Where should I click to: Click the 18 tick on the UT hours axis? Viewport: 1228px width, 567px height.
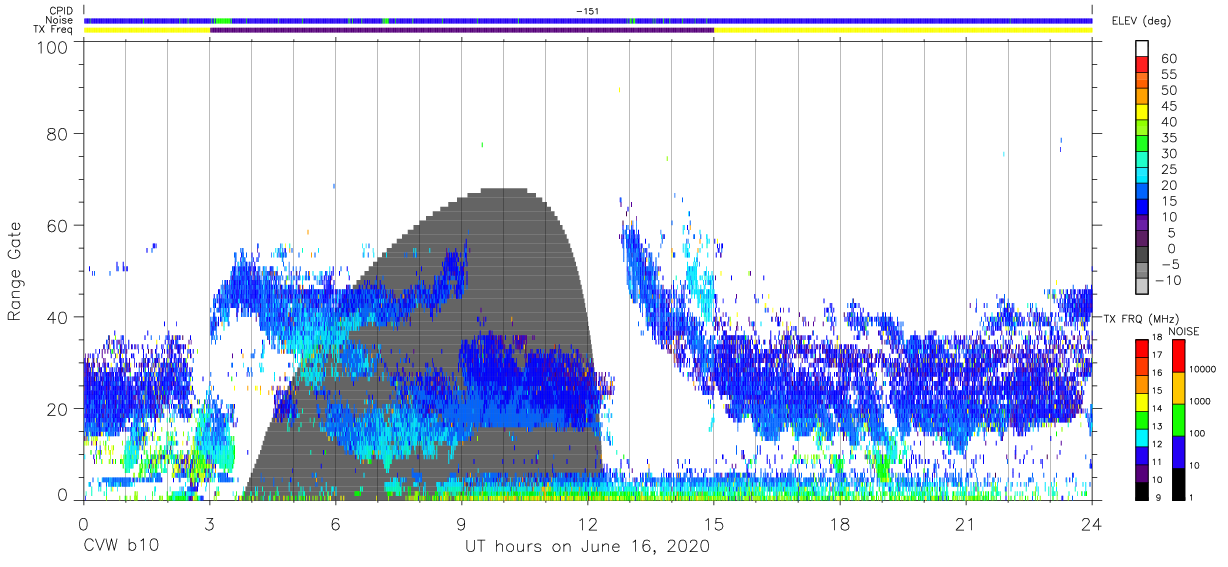click(840, 524)
